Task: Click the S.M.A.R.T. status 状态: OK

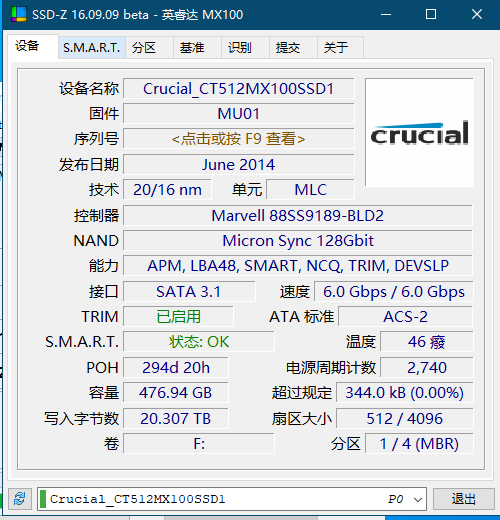Action: [199, 342]
